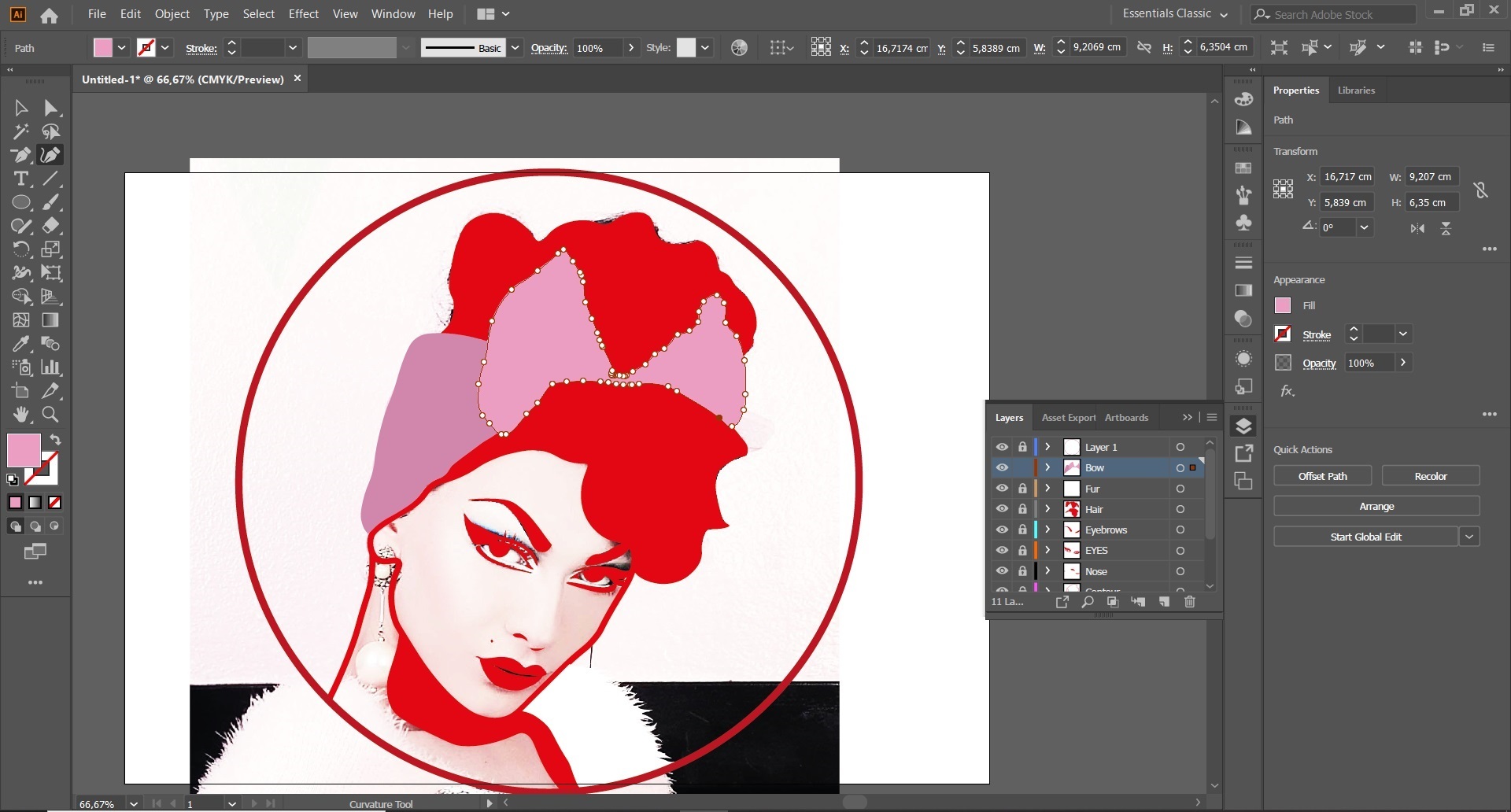Select the Column Graph tool

51,367
